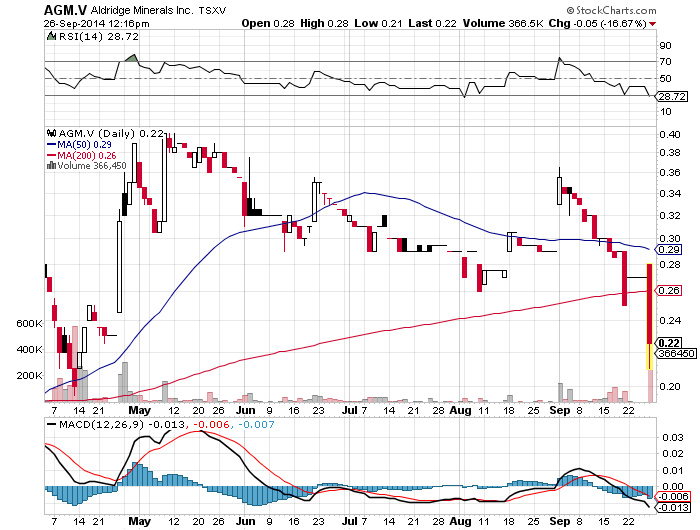Image resolution: width=700 pixels, height=530 pixels.
Task: Click the RSI(14) 28.72 legend label
Action: tap(99, 37)
